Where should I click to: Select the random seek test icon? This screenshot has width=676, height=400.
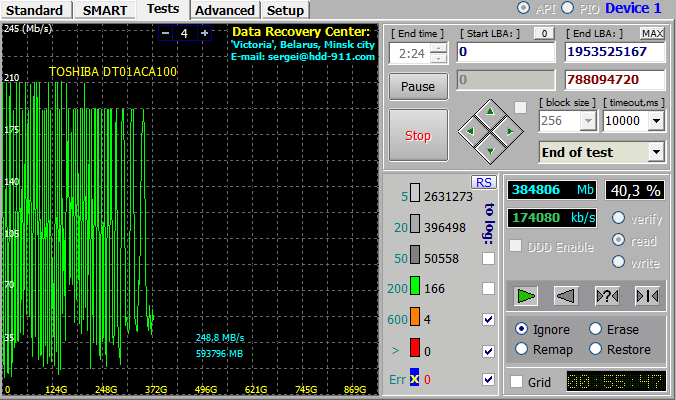(607, 296)
